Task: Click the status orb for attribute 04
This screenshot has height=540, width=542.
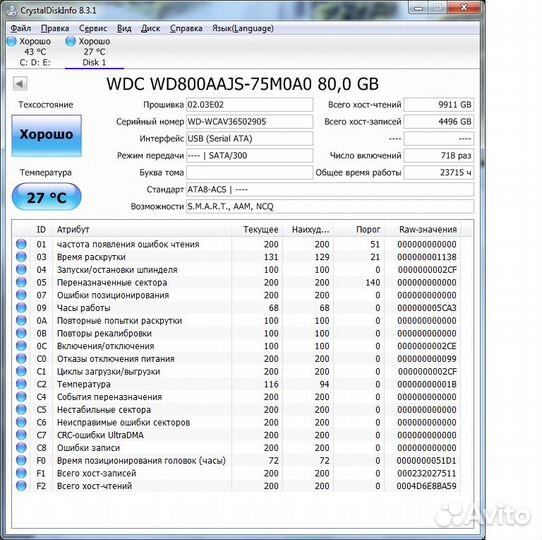Action: [21, 269]
